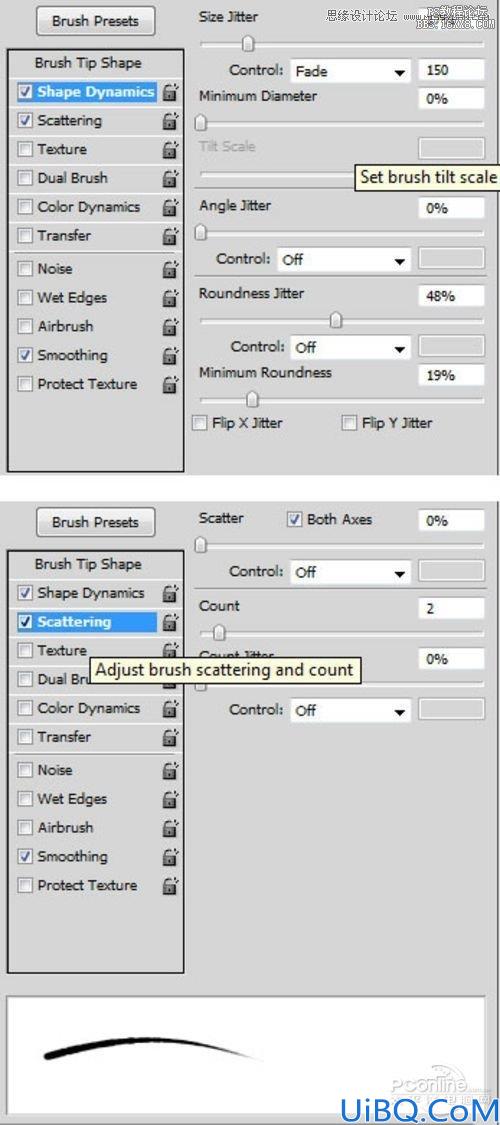Enable the Flip X Jitter checkbox
Viewport: 500px width, 1125px height.
coord(200,423)
